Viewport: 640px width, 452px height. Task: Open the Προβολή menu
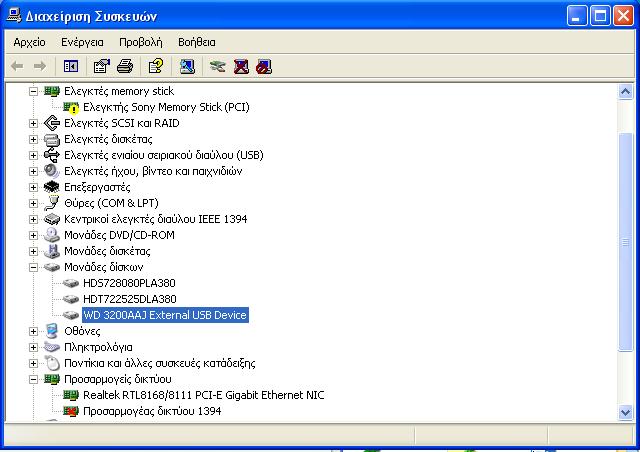141,42
